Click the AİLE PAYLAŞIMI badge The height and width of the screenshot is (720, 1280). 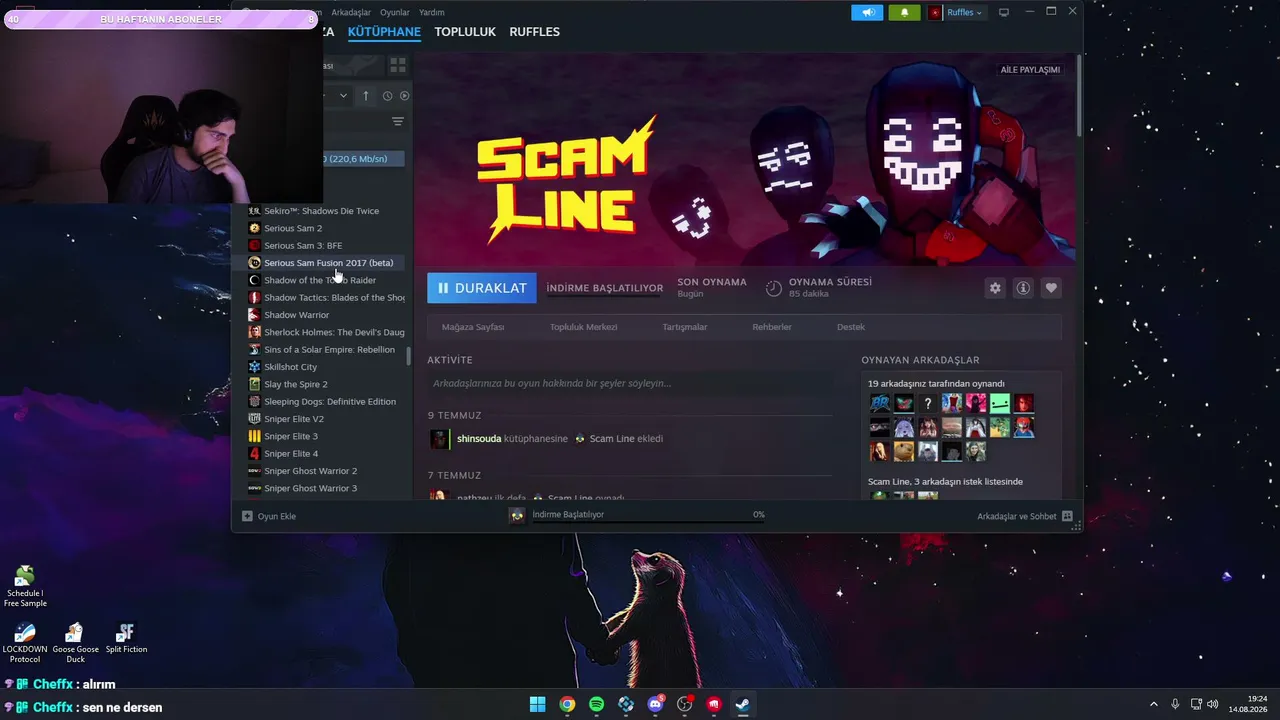[x=1030, y=70]
